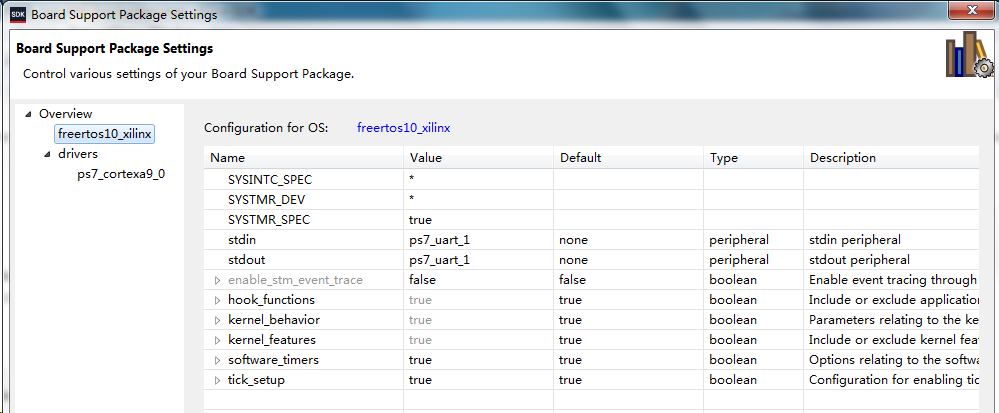Screen dimensions: 999x413
Task: Select freertos10_xilinx in the left tree
Action: click(104, 134)
